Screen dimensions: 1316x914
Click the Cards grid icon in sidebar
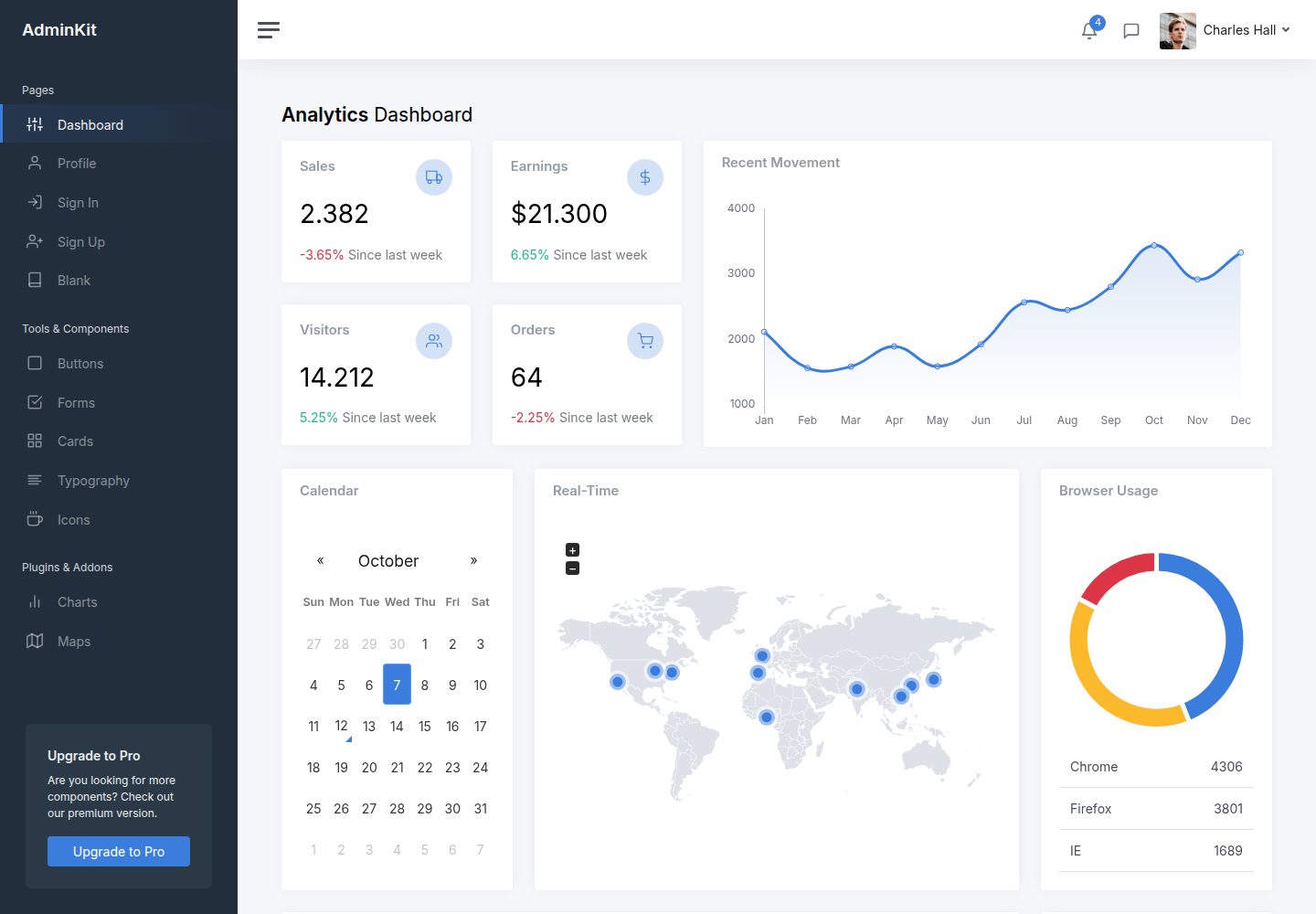(35, 441)
